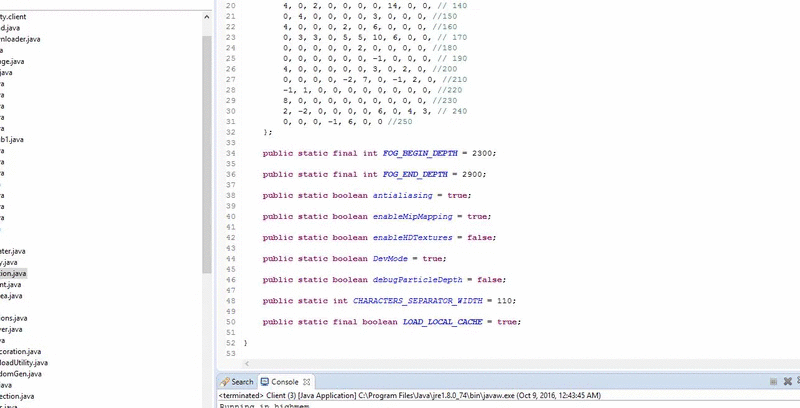Image resolution: width=800 pixels, height=408 pixels.
Task: Click the Console terminate (grey square) icon
Action: click(773, 381)
